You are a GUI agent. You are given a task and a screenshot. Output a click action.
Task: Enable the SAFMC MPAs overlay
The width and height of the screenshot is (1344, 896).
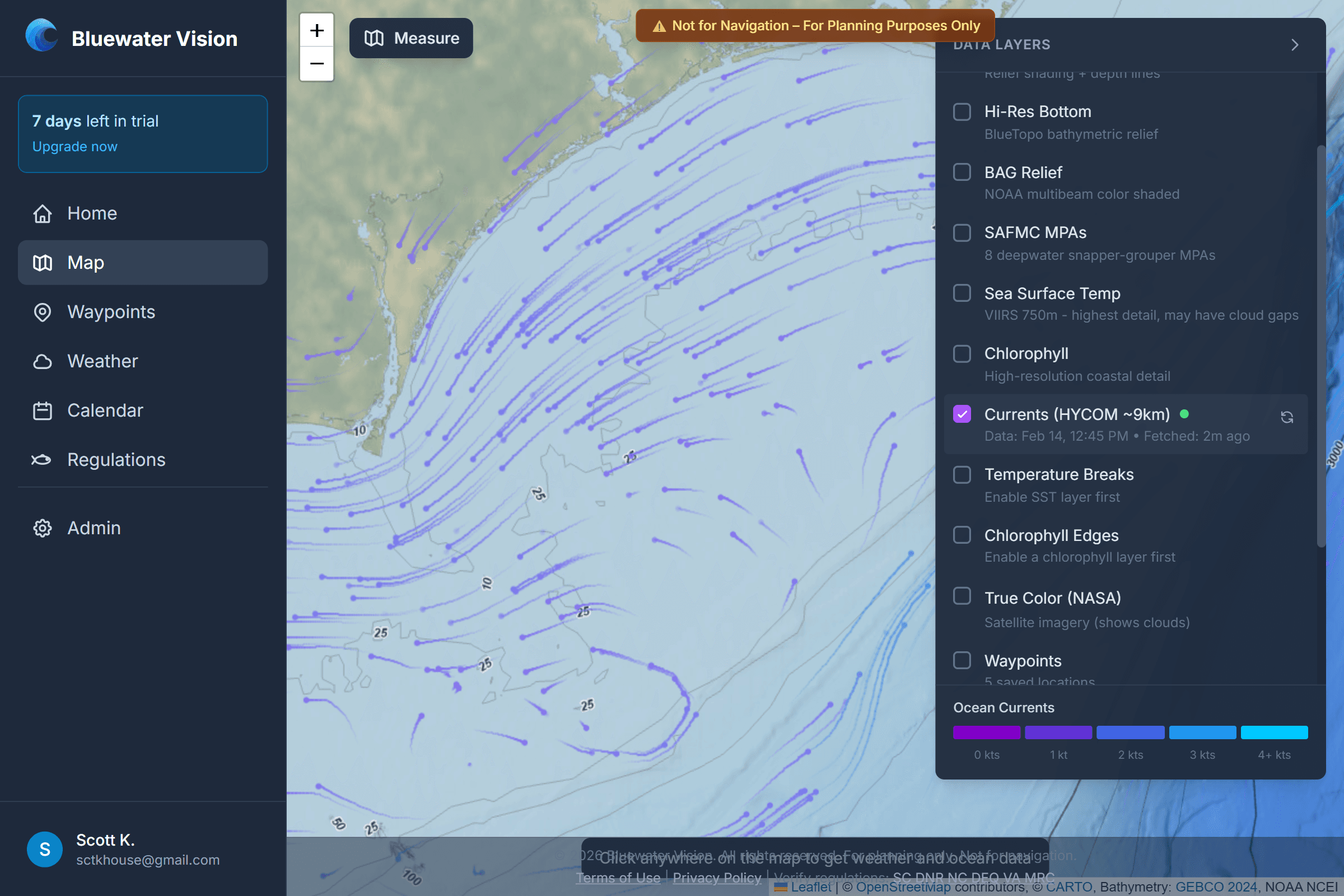[x=962, y=232]
